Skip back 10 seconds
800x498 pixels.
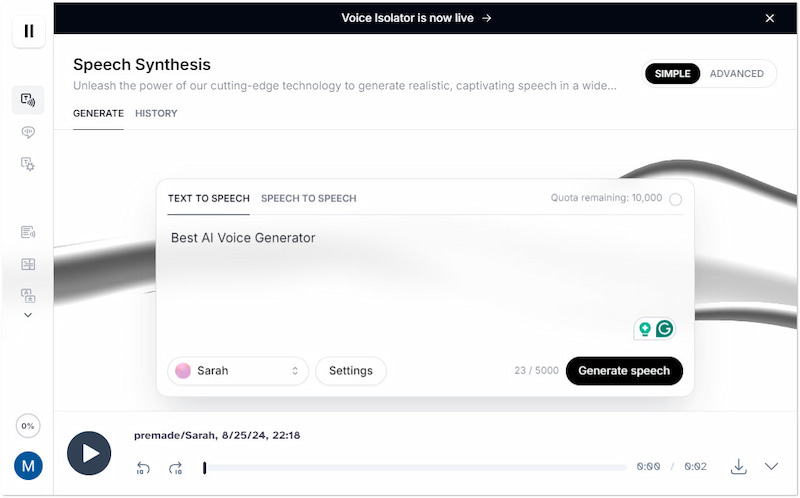[x=144, y=467]
